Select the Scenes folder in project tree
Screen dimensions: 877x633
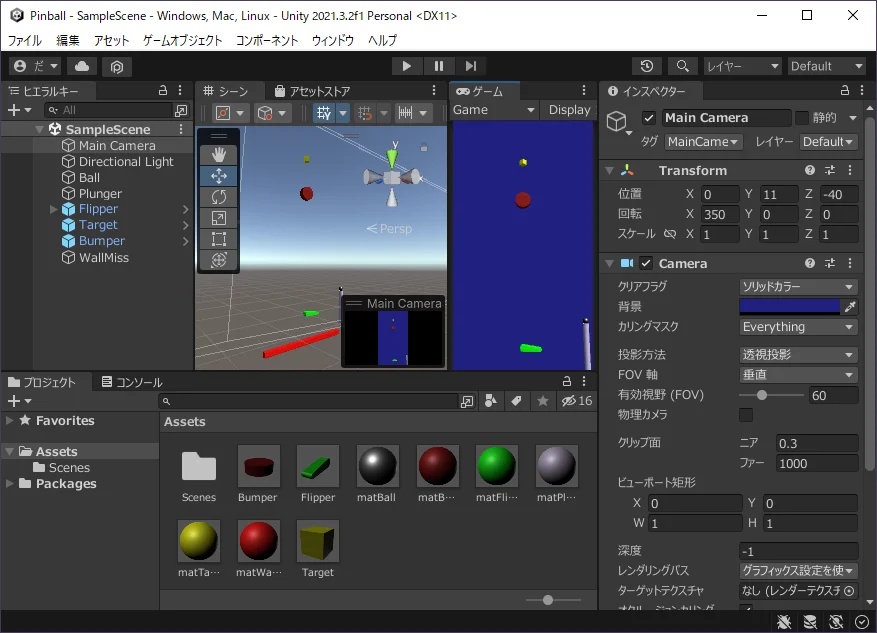[x=69, y=468]
